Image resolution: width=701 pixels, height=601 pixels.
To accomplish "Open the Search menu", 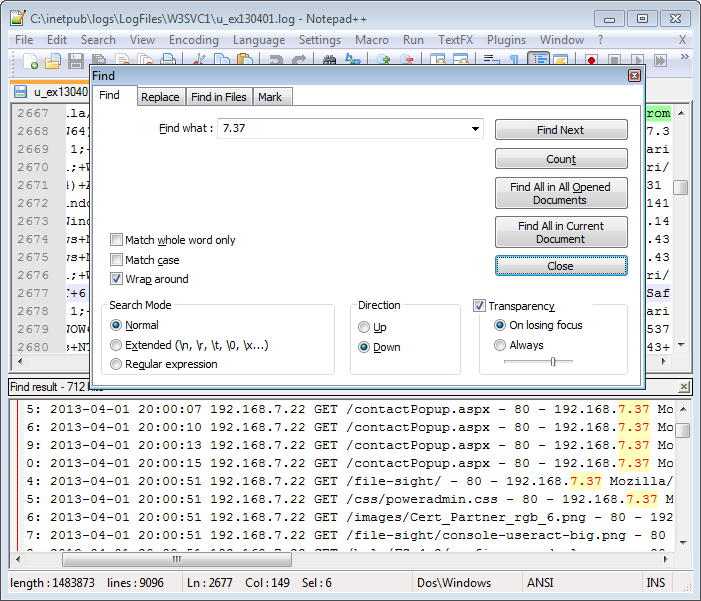I will coord(98,40).
